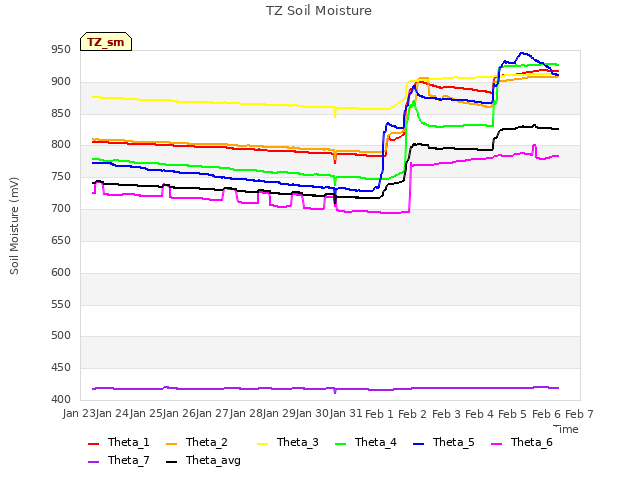
Task: Click the Theta_1 legend label
Action: pos(129,442)
